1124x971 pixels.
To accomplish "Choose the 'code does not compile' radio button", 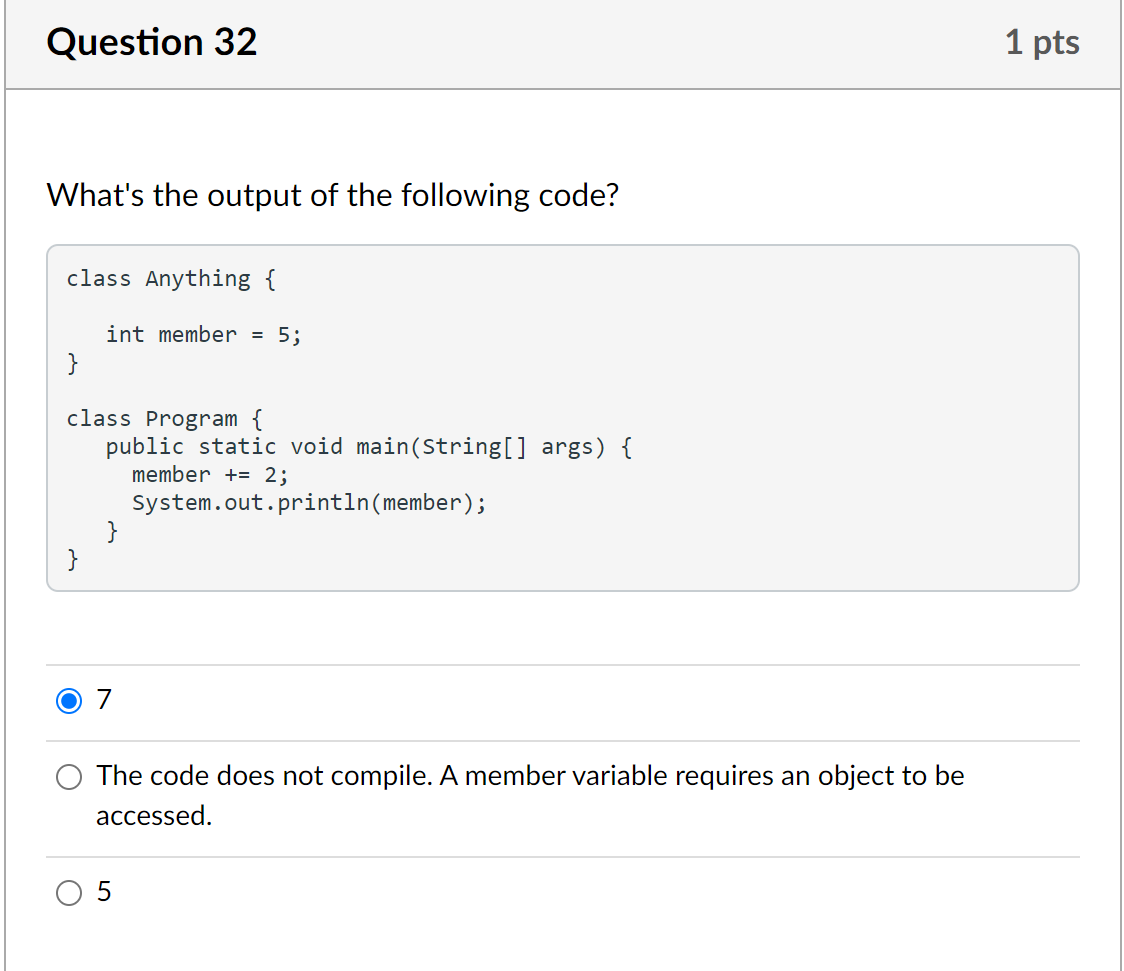I will (69, 776).
